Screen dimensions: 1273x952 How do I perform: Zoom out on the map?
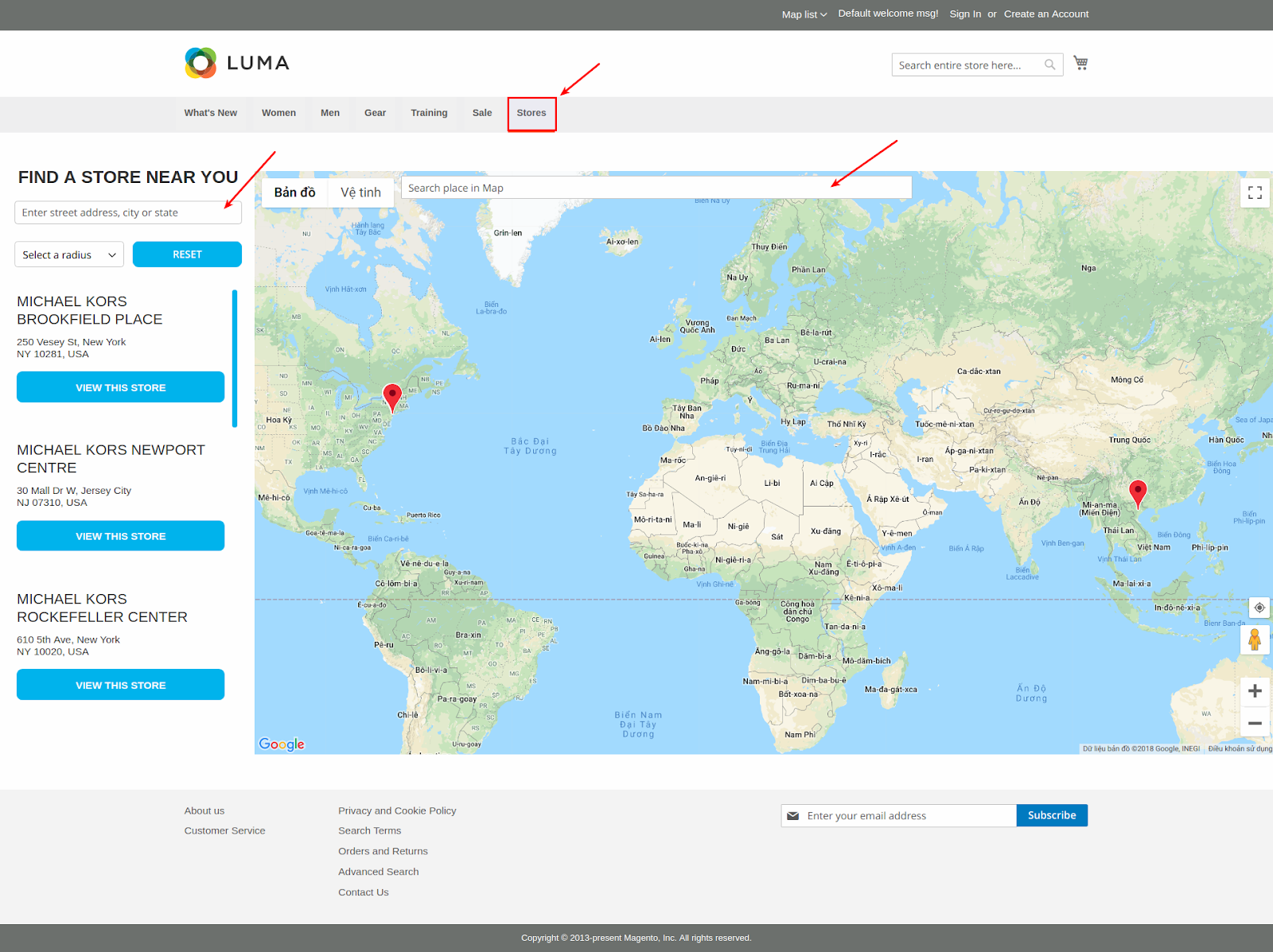pyautogui.click(x=1255, y=723)
